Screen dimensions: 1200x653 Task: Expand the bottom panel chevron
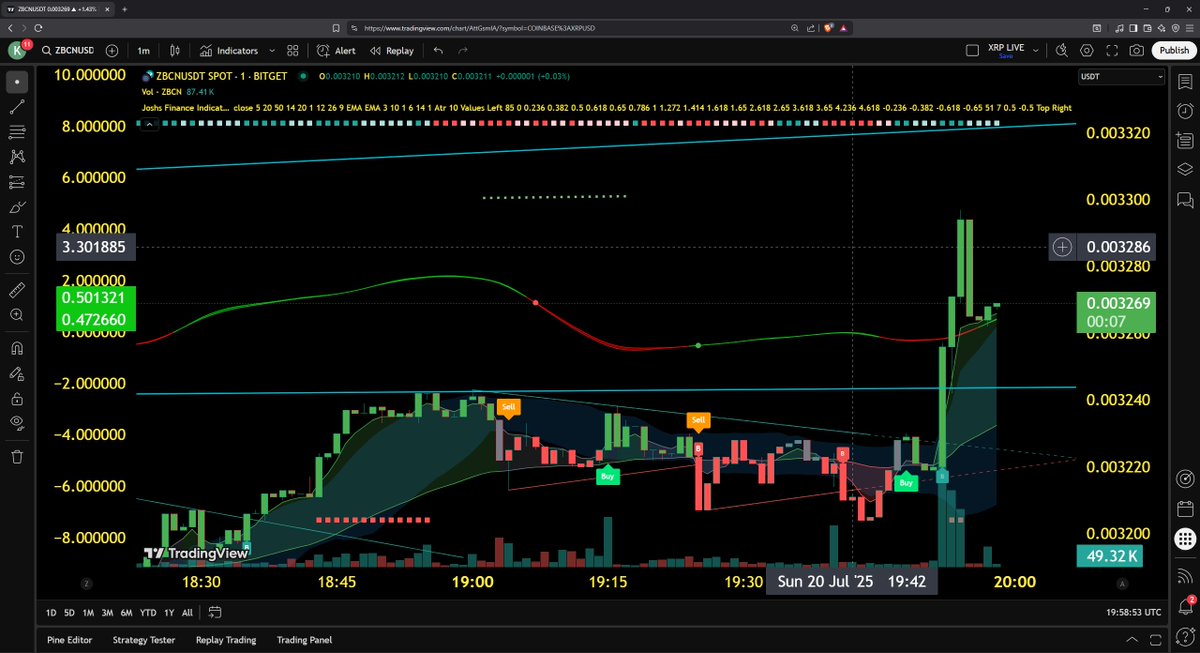click(x=1131, y=640)
